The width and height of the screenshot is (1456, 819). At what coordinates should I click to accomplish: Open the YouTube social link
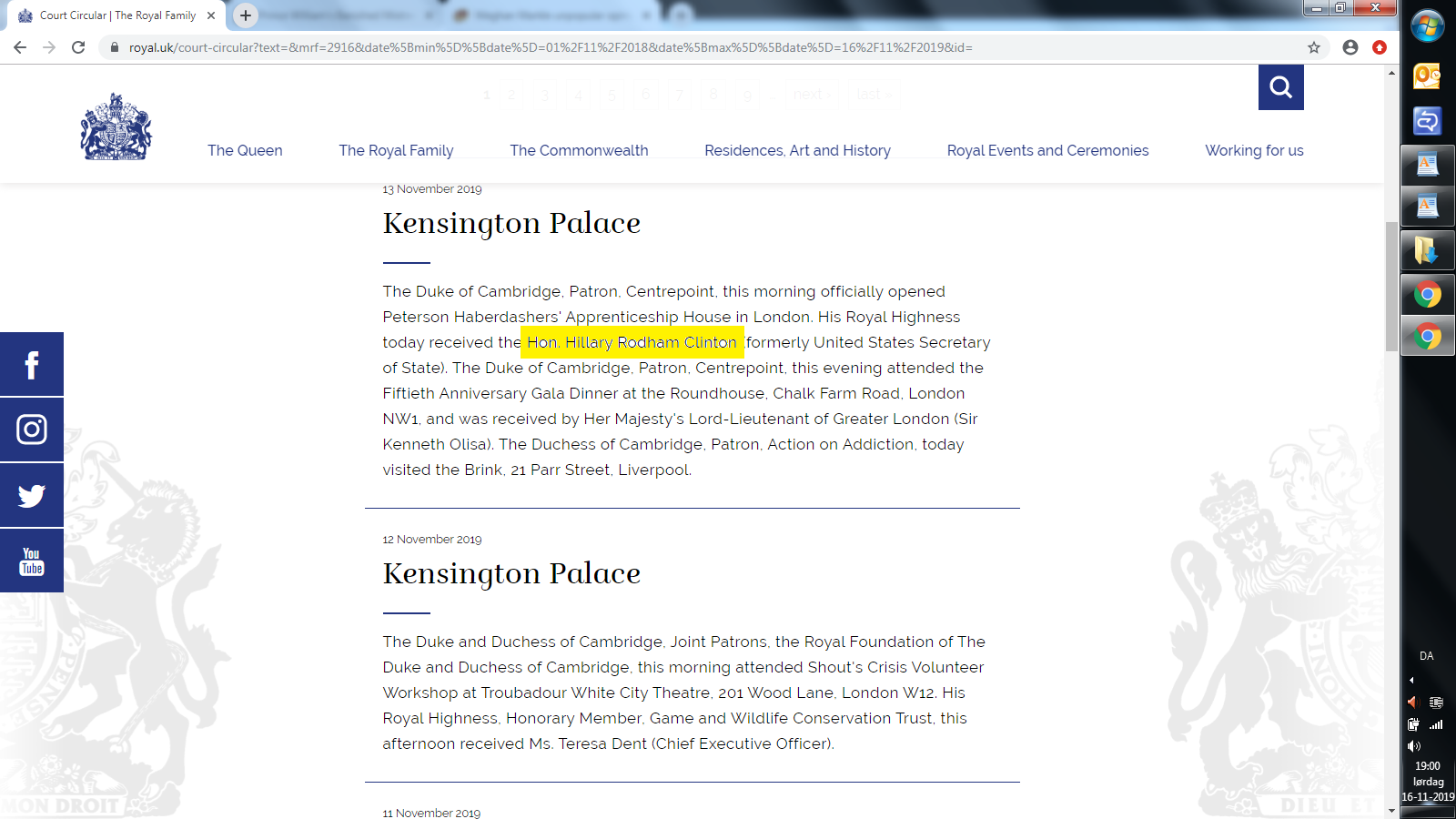pyautogui.click(x=32, y=561)
